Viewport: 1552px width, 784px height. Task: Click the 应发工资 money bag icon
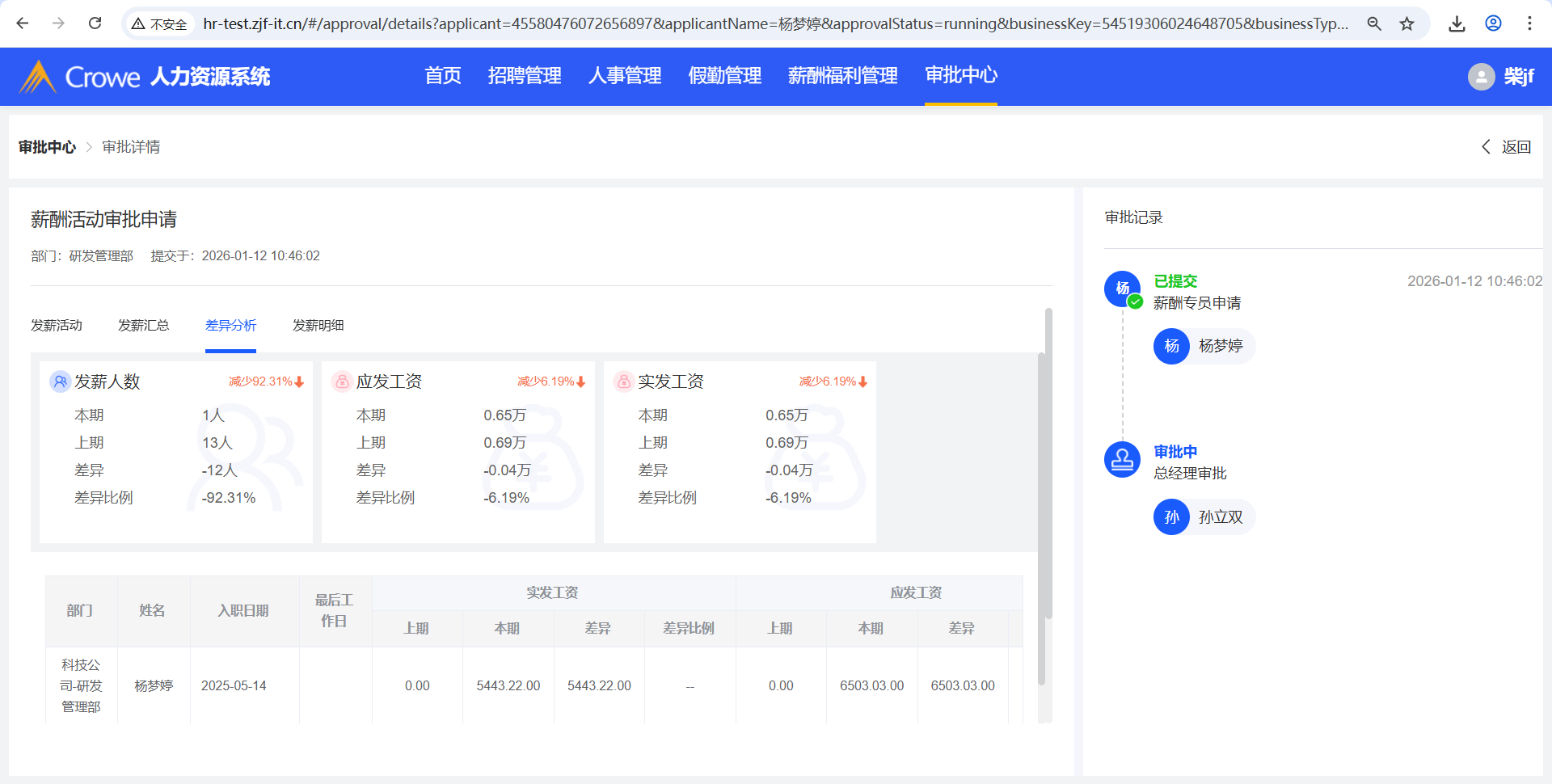[342, 381]
